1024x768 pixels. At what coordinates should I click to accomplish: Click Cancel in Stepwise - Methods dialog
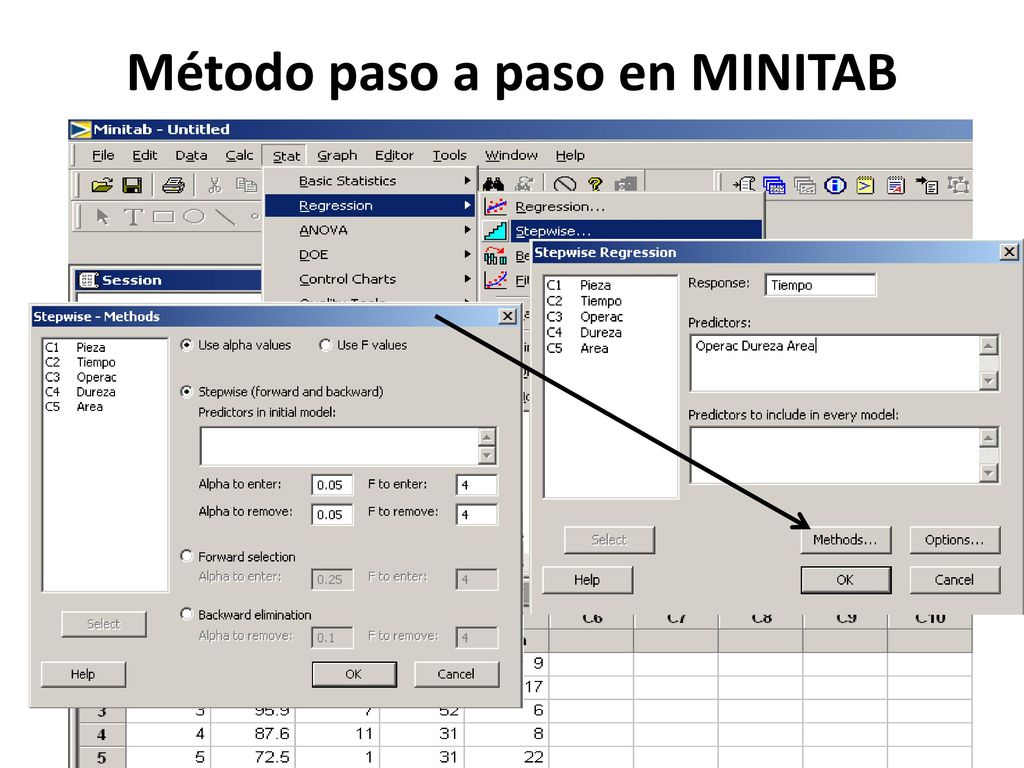tap(456, 674)
